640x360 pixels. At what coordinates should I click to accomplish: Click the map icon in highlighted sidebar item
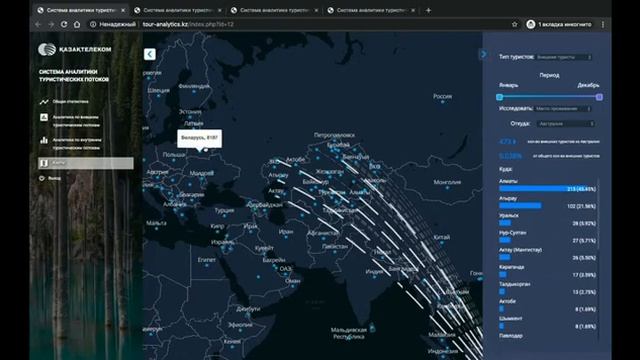pyautogui.click(x=44, y=163)
